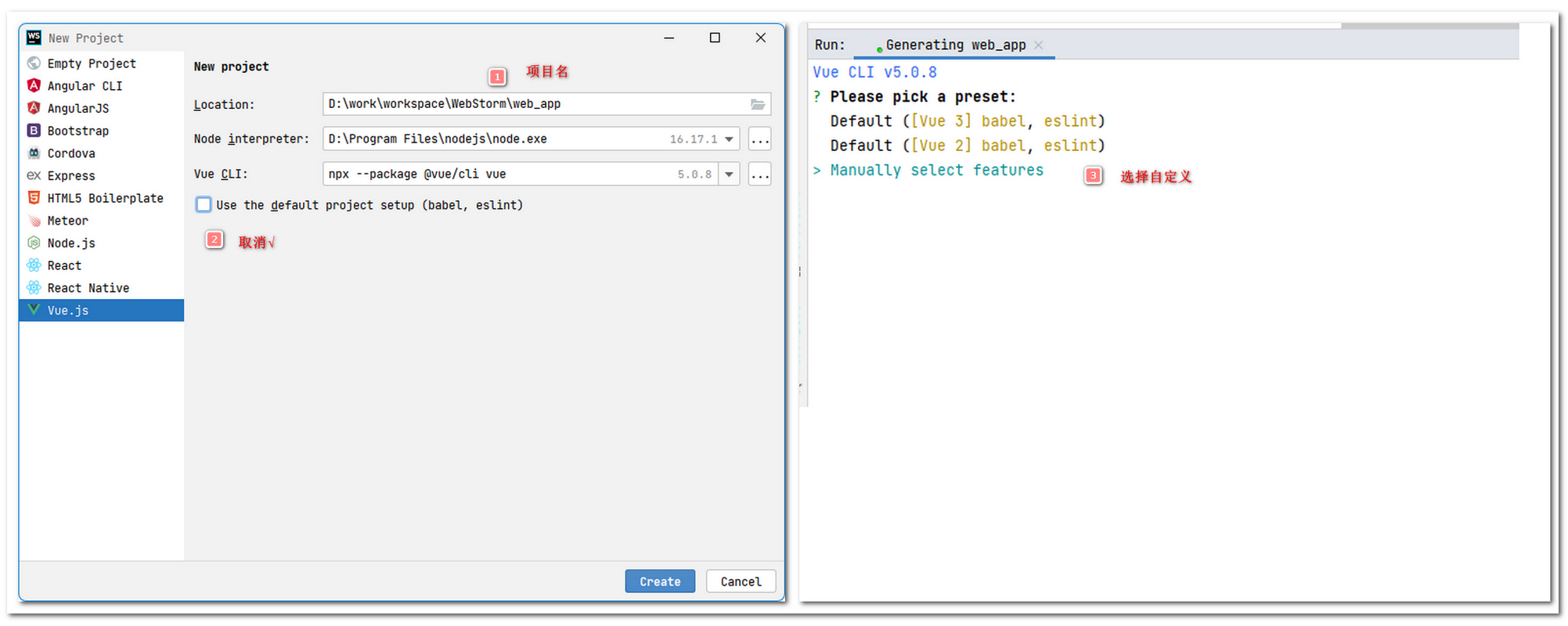Select Default Vue 2 babel eslint preset
Screen dimensions: 1568x626
(x=968, y=146)
